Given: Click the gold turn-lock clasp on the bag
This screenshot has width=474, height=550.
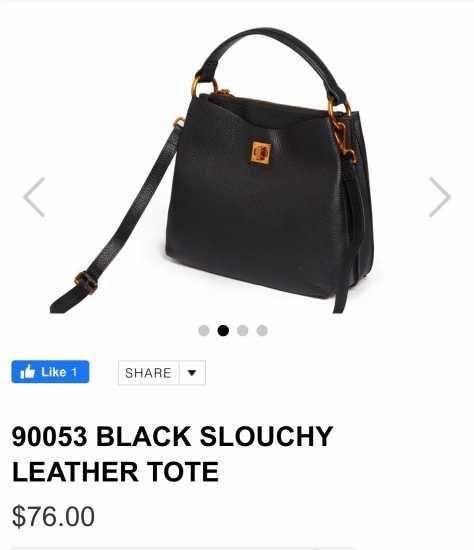Looking at the screenshot, I should (261, 152).
